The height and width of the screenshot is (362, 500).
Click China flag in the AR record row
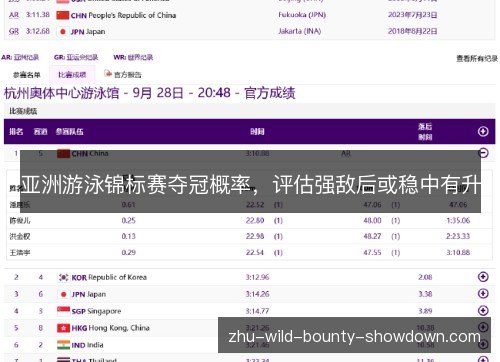tap(63, 15)
